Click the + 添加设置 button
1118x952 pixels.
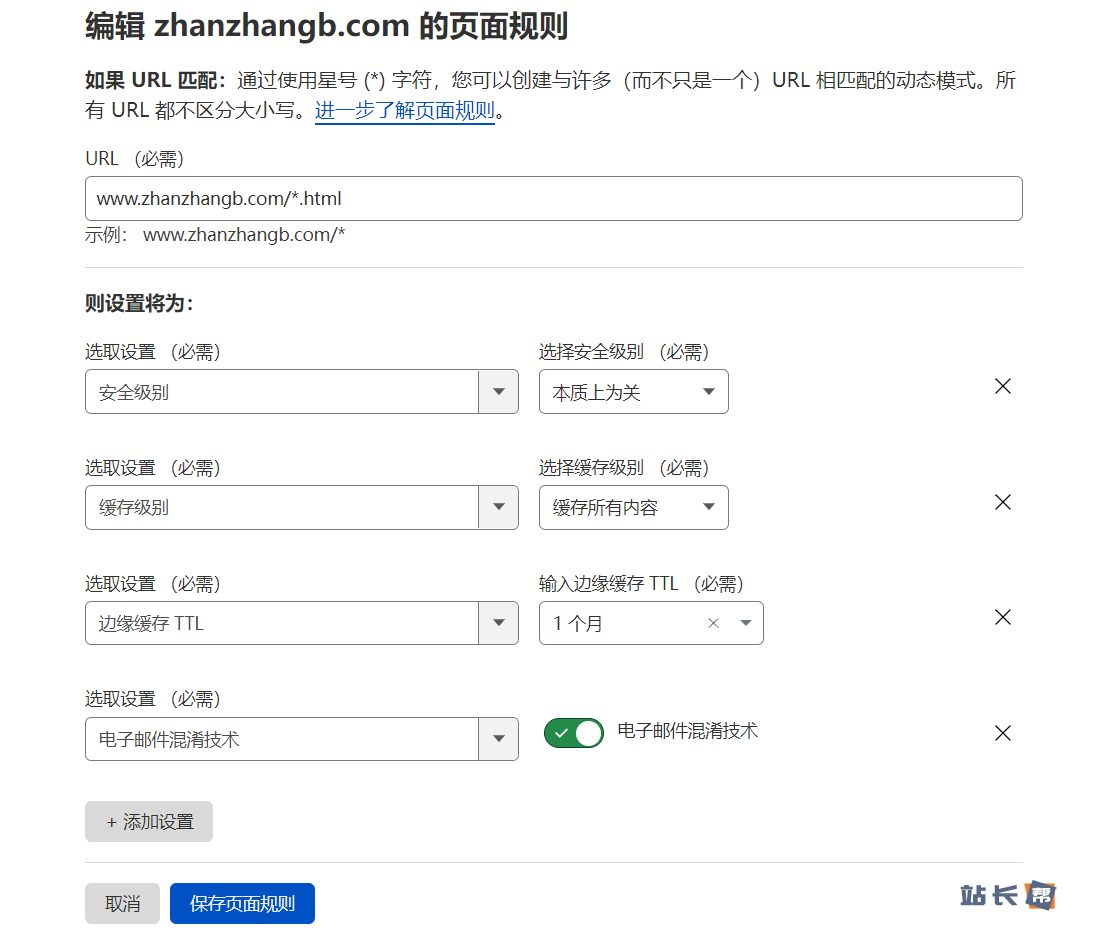pos(149,822)
